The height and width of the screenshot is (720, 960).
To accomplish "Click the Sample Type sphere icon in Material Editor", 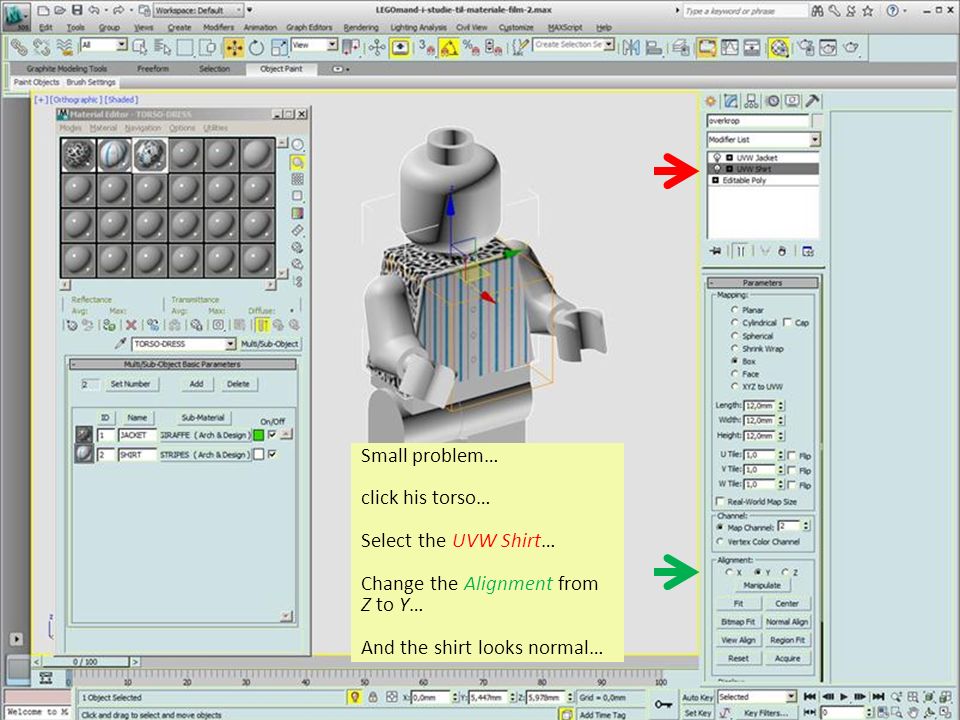I will [297, 145].
